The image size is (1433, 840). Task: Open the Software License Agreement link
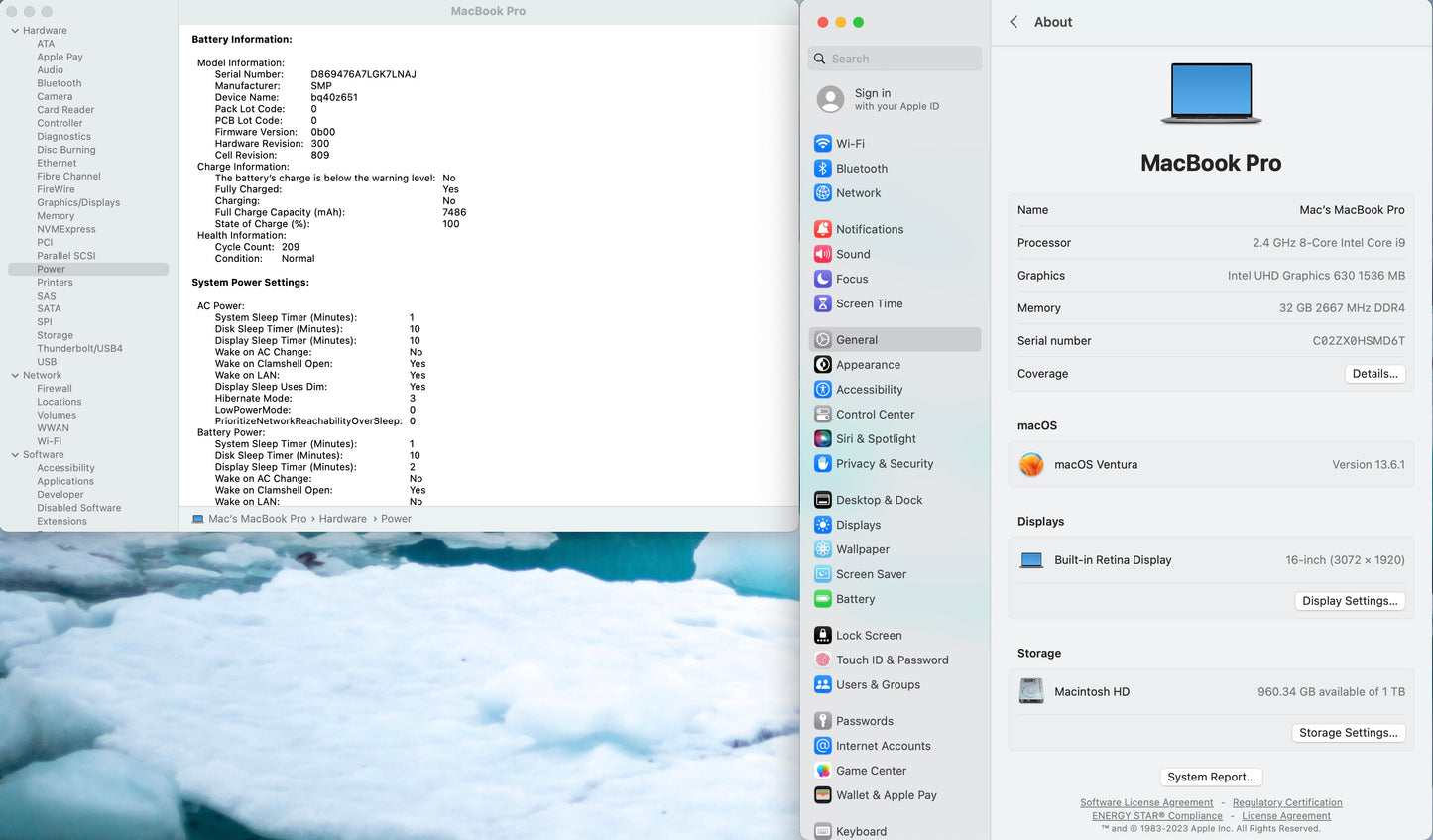click(1145, 803)
